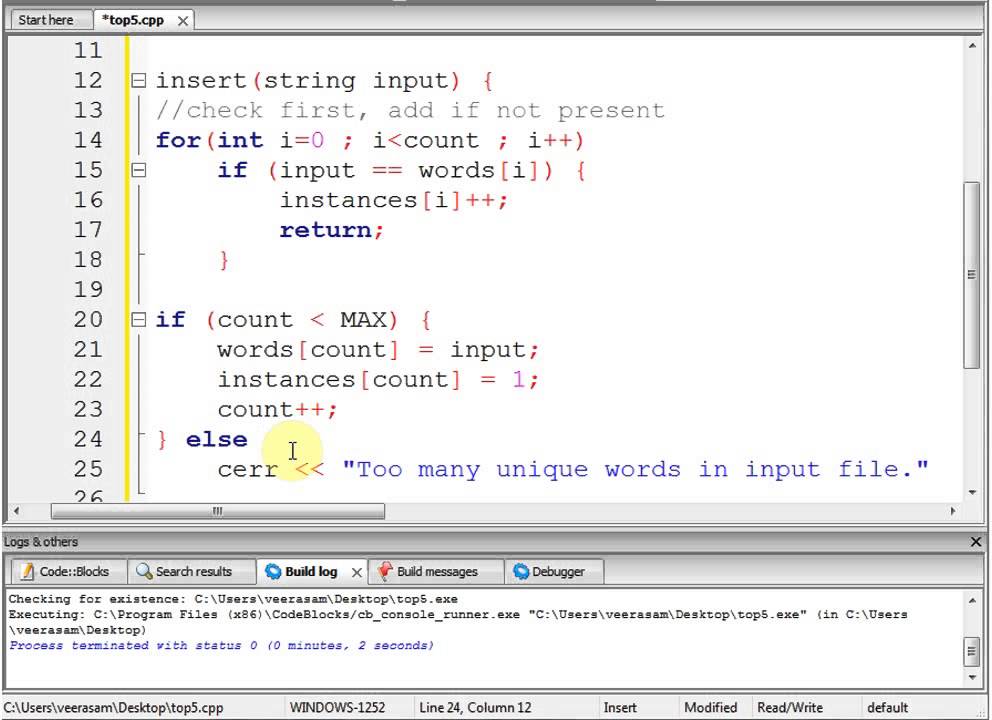The width and height of the screenshot is (992, 720).
Task: Click the editor vertical scrollbar thumb
Action: click(x=972, y=275)
